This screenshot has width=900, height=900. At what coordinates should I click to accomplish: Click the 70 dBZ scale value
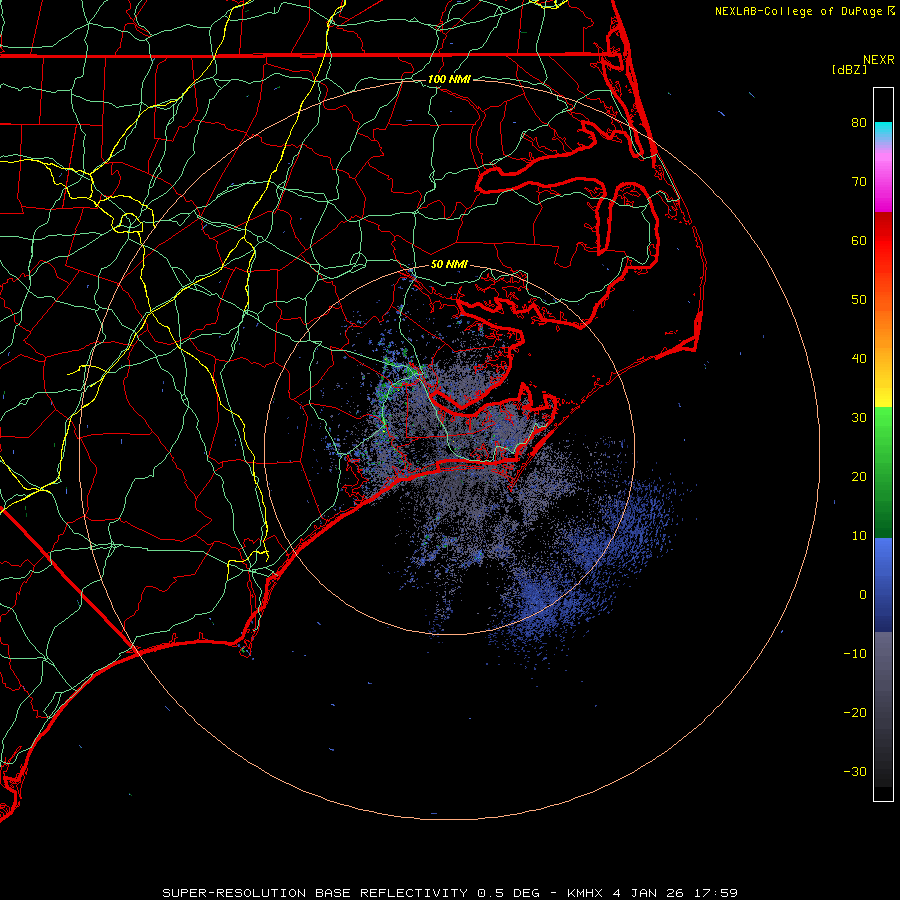coord(859,182)
